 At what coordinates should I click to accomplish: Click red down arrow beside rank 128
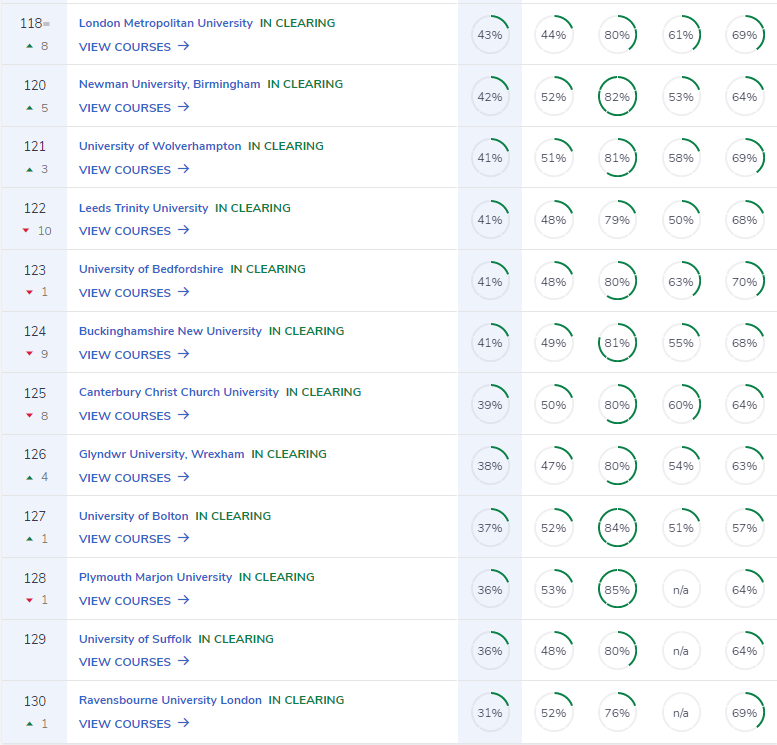(30, 600)
